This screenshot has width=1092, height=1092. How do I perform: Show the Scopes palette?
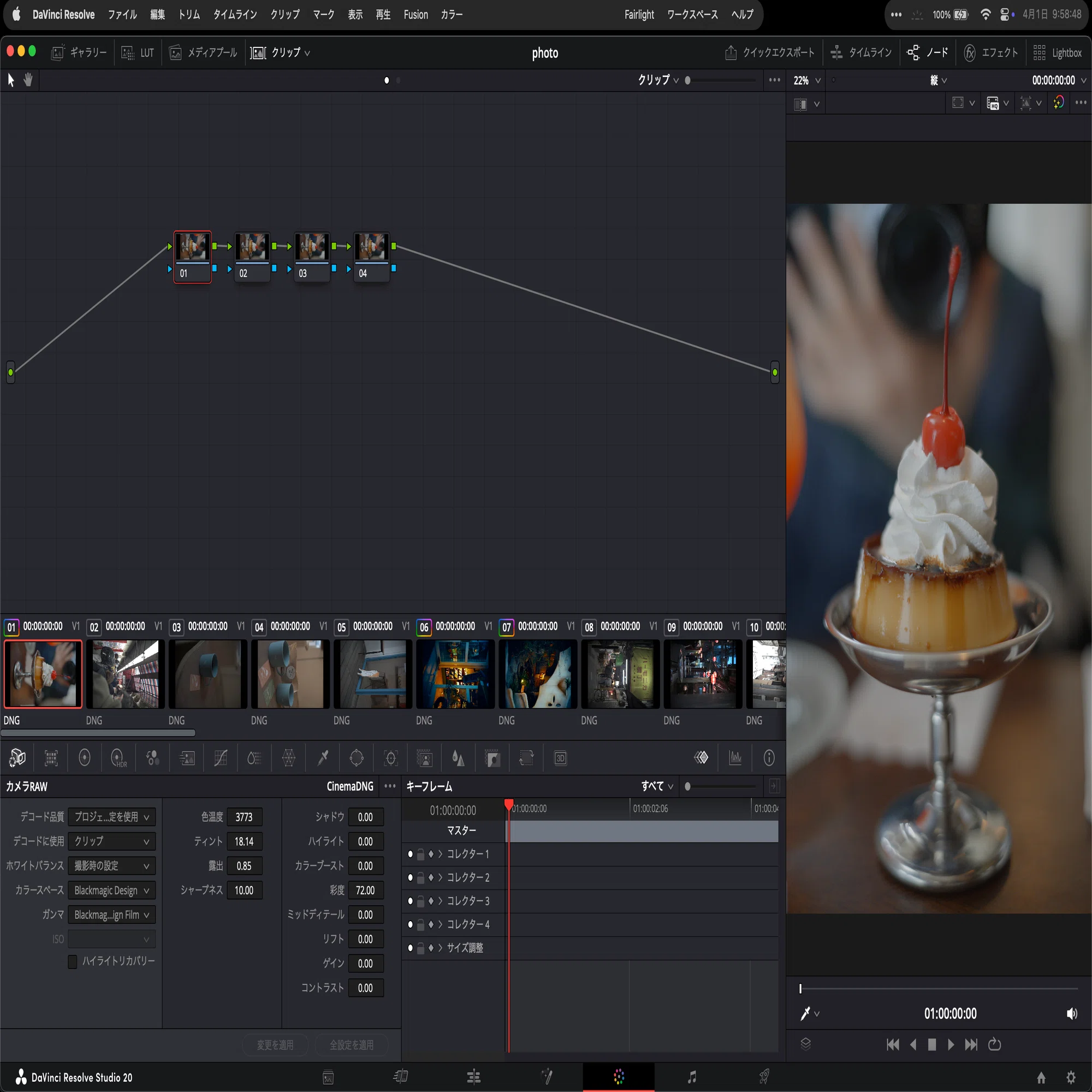click(735, 757)
